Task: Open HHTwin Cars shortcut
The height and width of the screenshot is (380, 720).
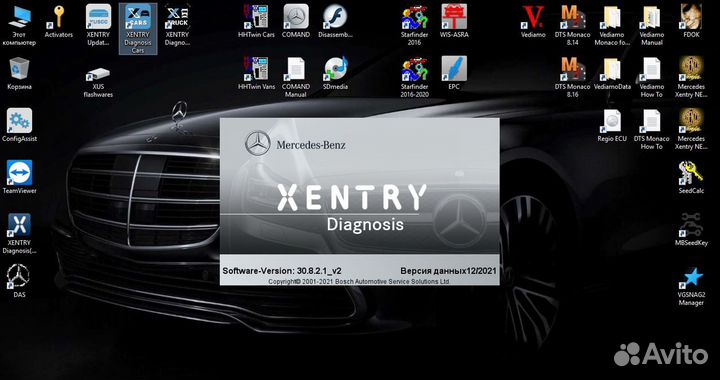Action: 256,22
